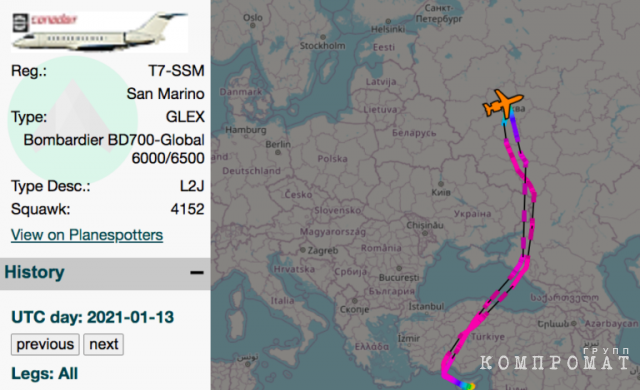Image resolution: width=640 pixels, height=390 pixels.
Task: Select the Legs: All label
Action: coord(44,374)
